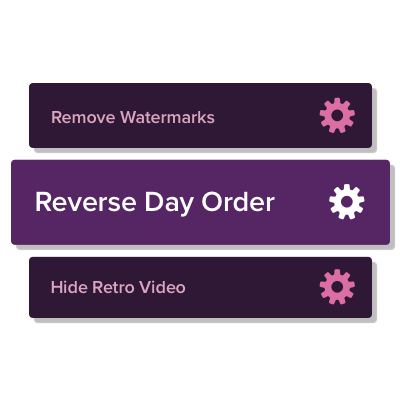Configure Hide Retro Video via its cog icon

tap(337, 287)
